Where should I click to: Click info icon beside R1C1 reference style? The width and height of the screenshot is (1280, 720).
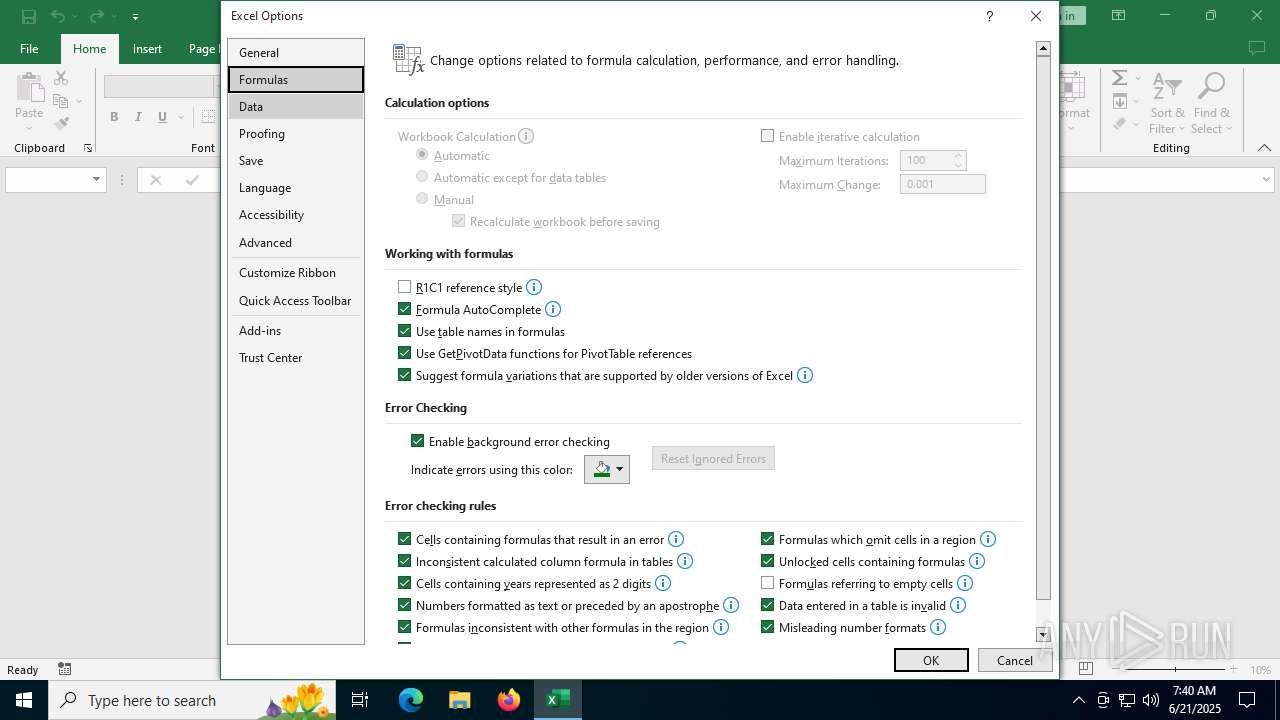click(534, 287)
